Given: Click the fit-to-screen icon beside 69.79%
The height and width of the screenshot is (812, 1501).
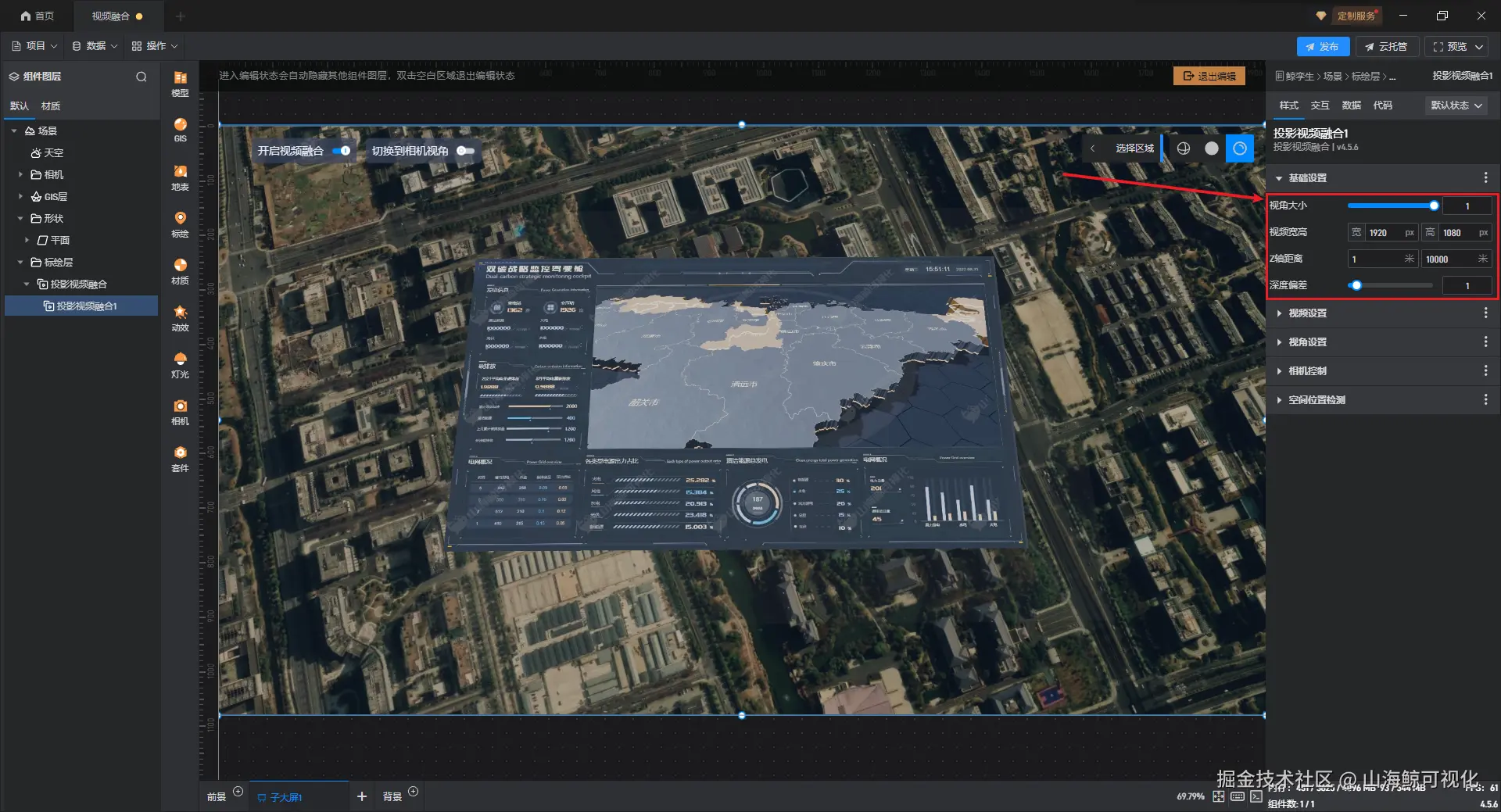Looking at the screenshot, I should (x=1219, y=796).
